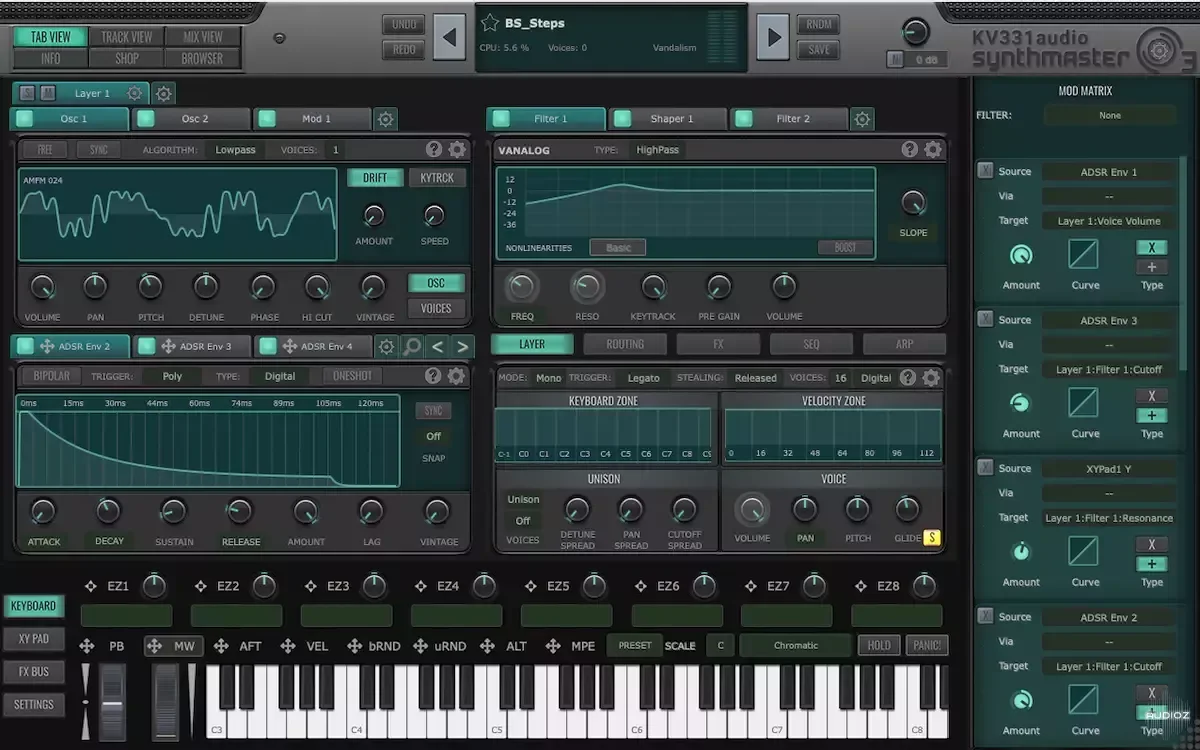Click the previous preset arrow button
The height and width of the screenshot is (750, 1200).
[x=449, y=38]
